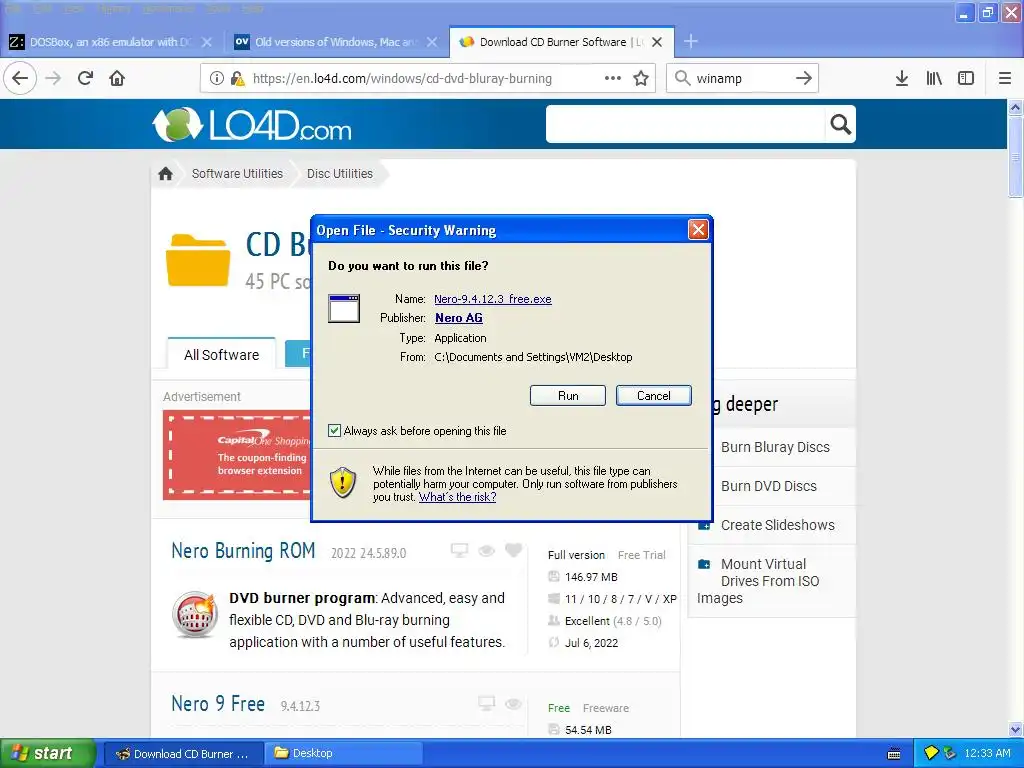Click the Capital One Shopping advertisement
The height and width of the screenshot is (768, 1024).
click(237, 455)
